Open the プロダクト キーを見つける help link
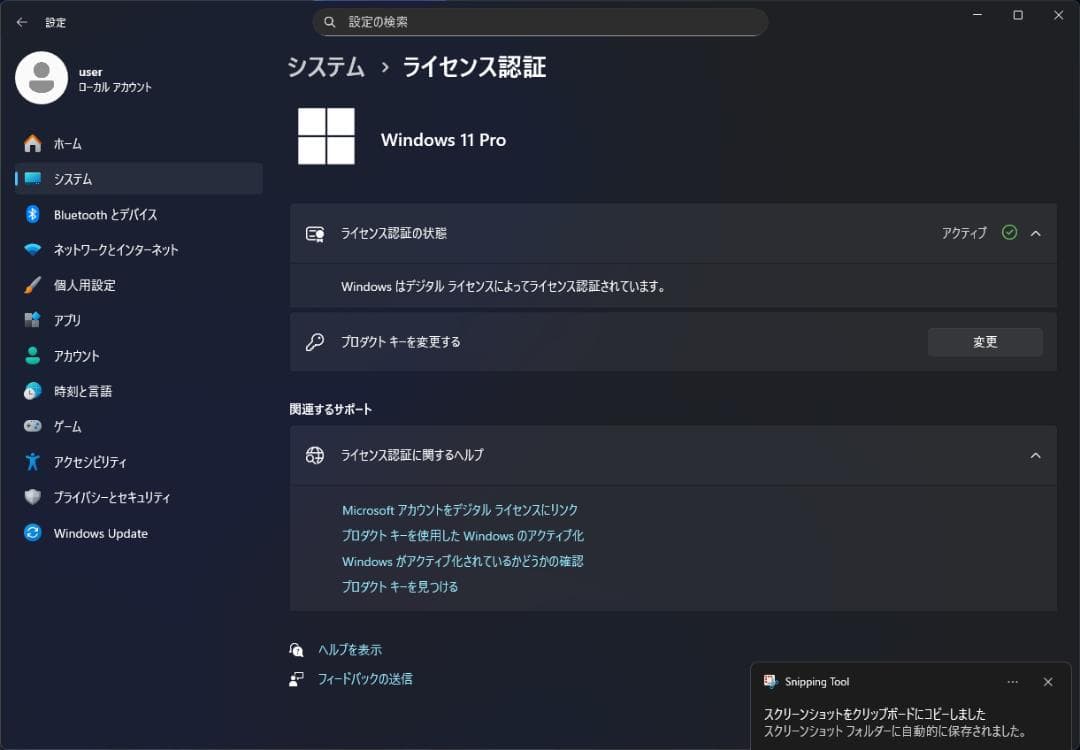 tap(400, 586)
